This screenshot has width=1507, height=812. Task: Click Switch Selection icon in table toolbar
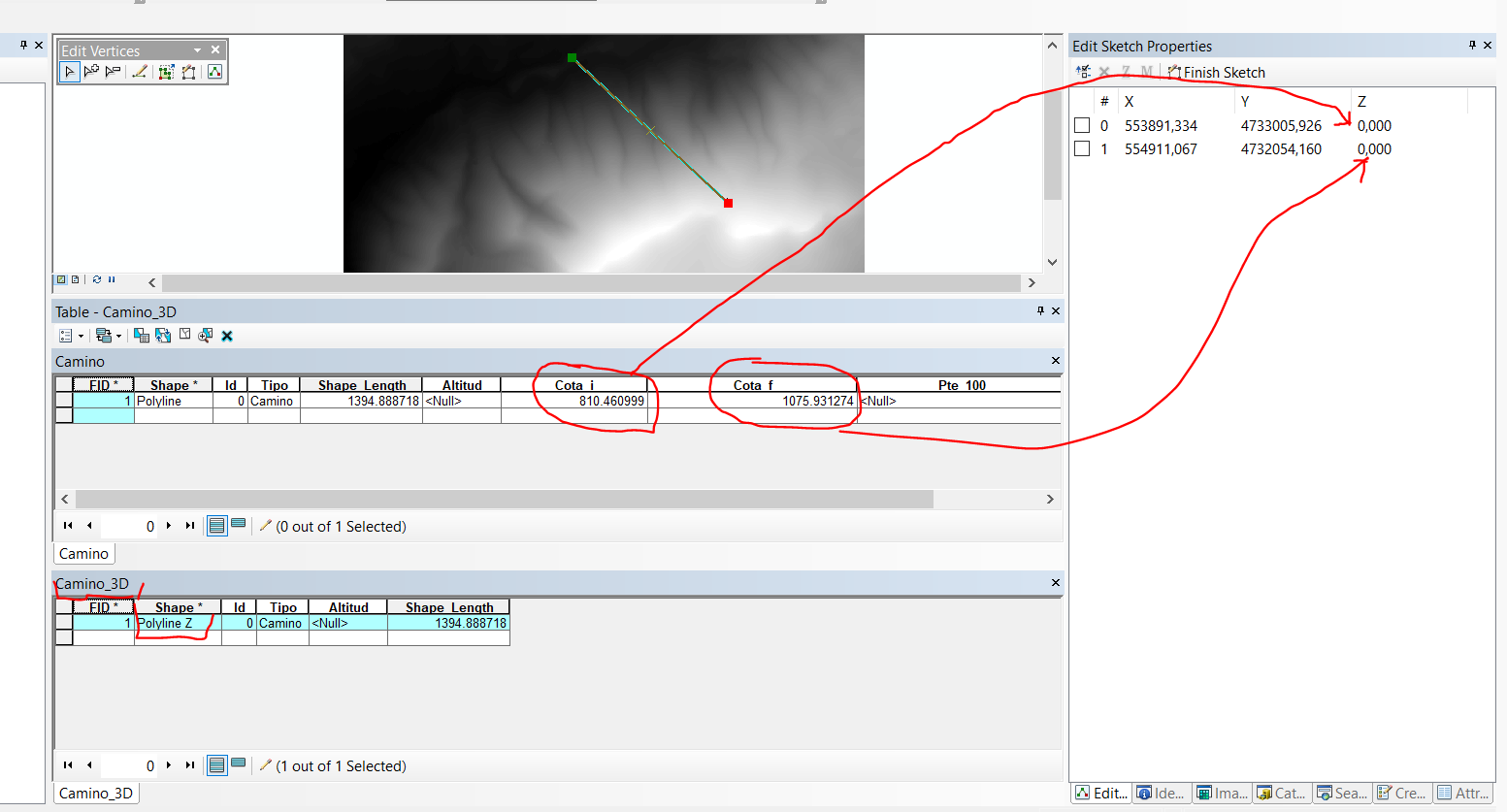click(x=163, y=336)
